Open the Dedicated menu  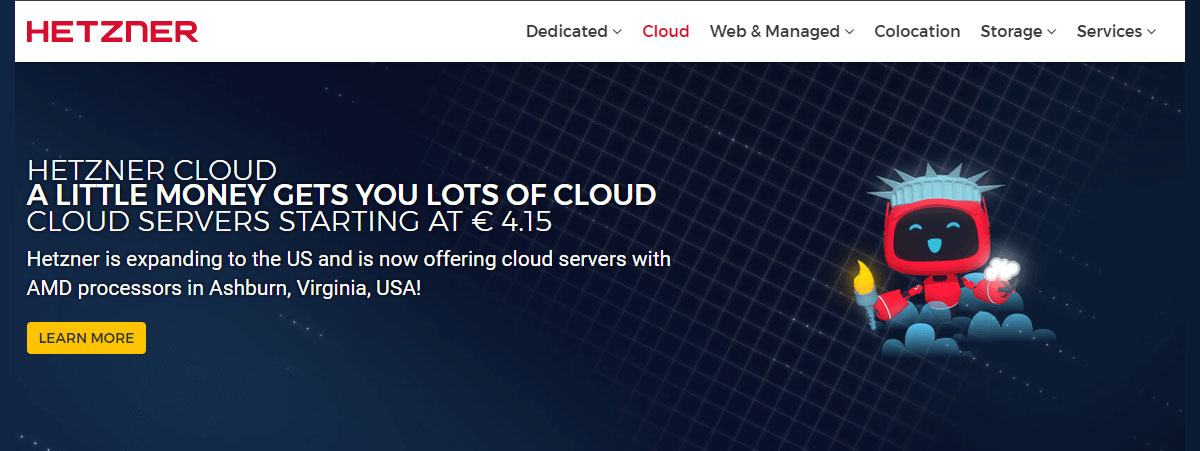pyautogui.click(x=574, y=31)
